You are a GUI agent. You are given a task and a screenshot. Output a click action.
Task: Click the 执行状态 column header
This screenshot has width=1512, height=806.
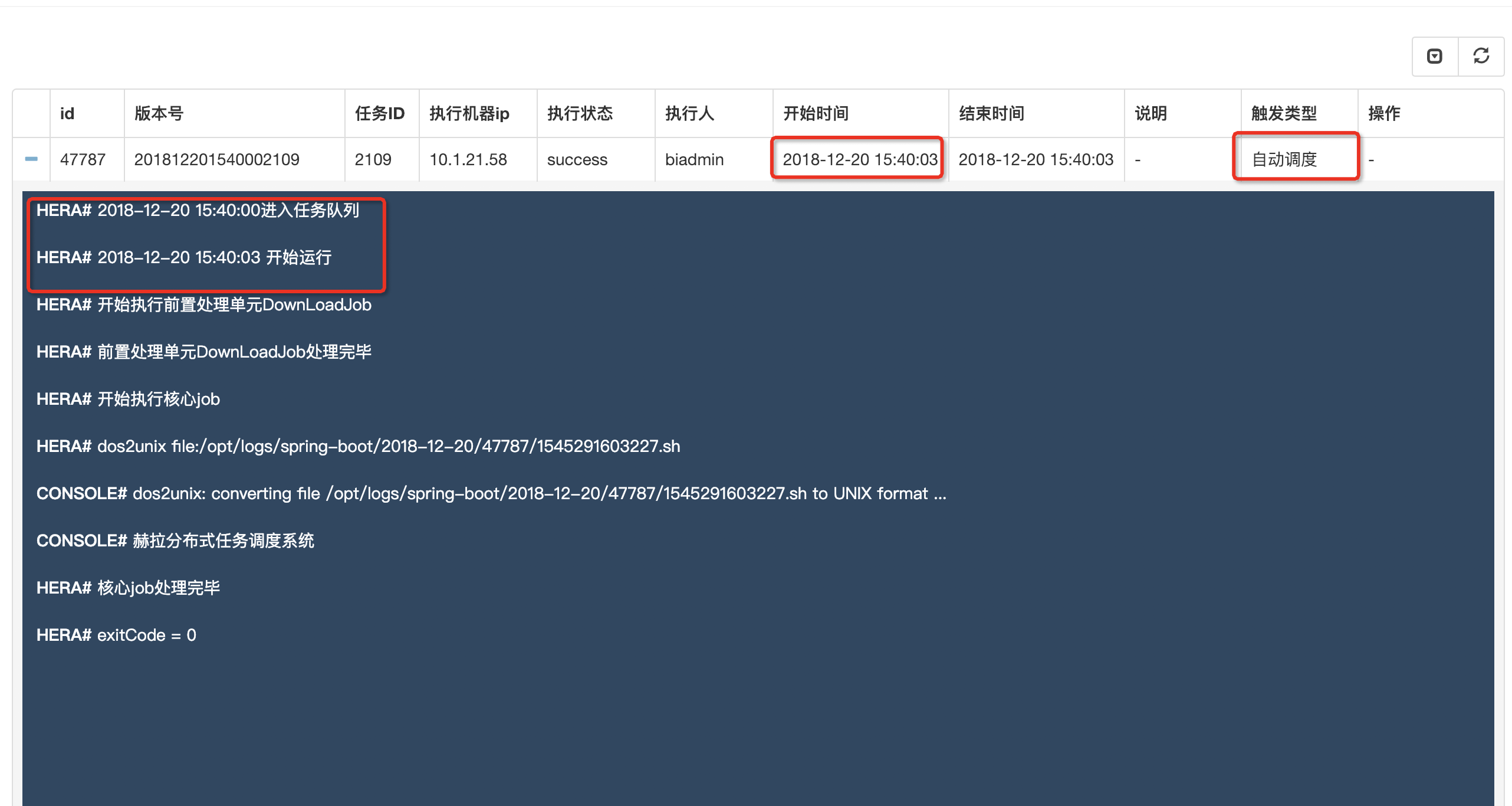click(580, 113)
